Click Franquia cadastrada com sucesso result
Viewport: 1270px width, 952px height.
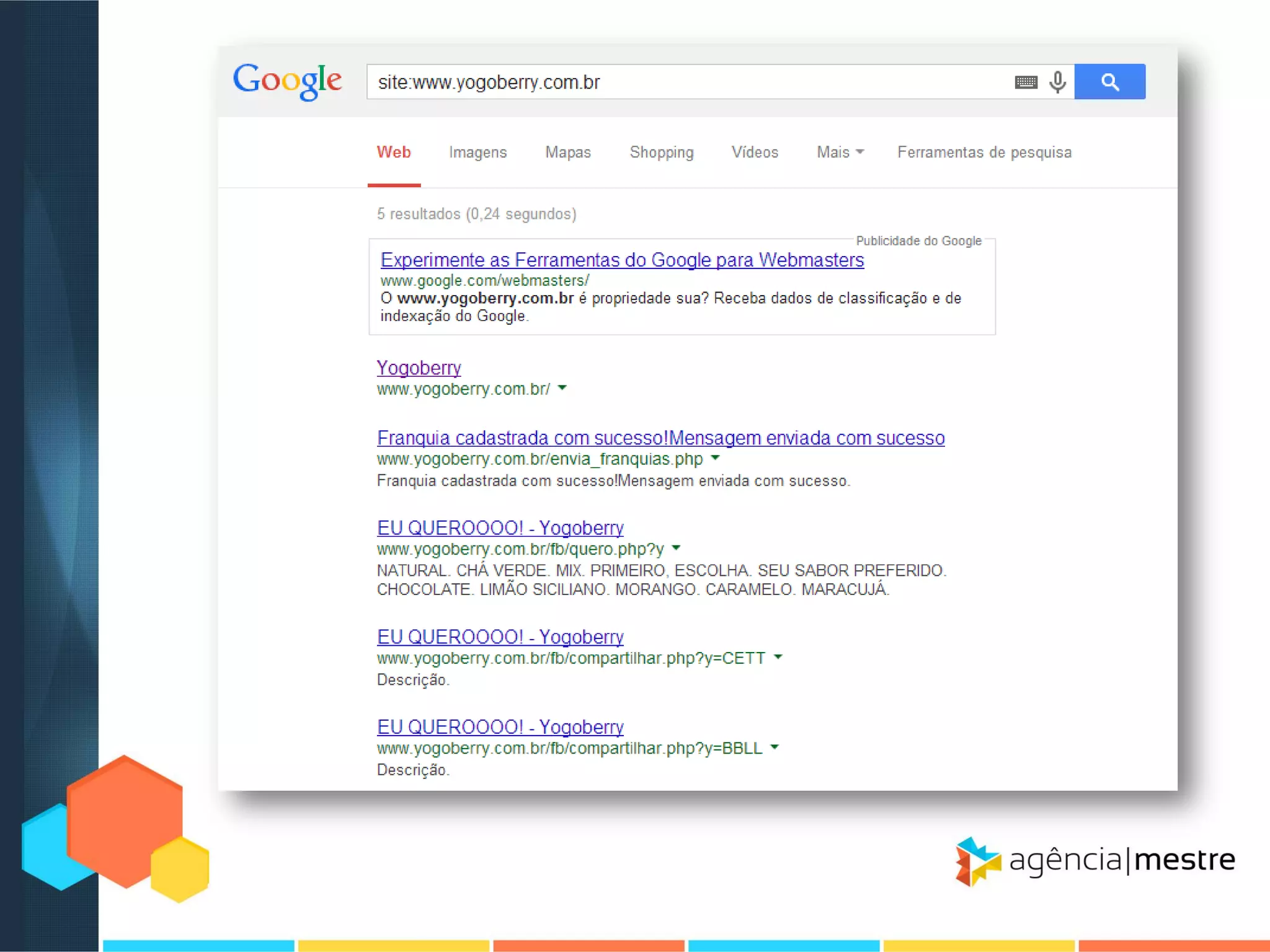pos(660,438)
